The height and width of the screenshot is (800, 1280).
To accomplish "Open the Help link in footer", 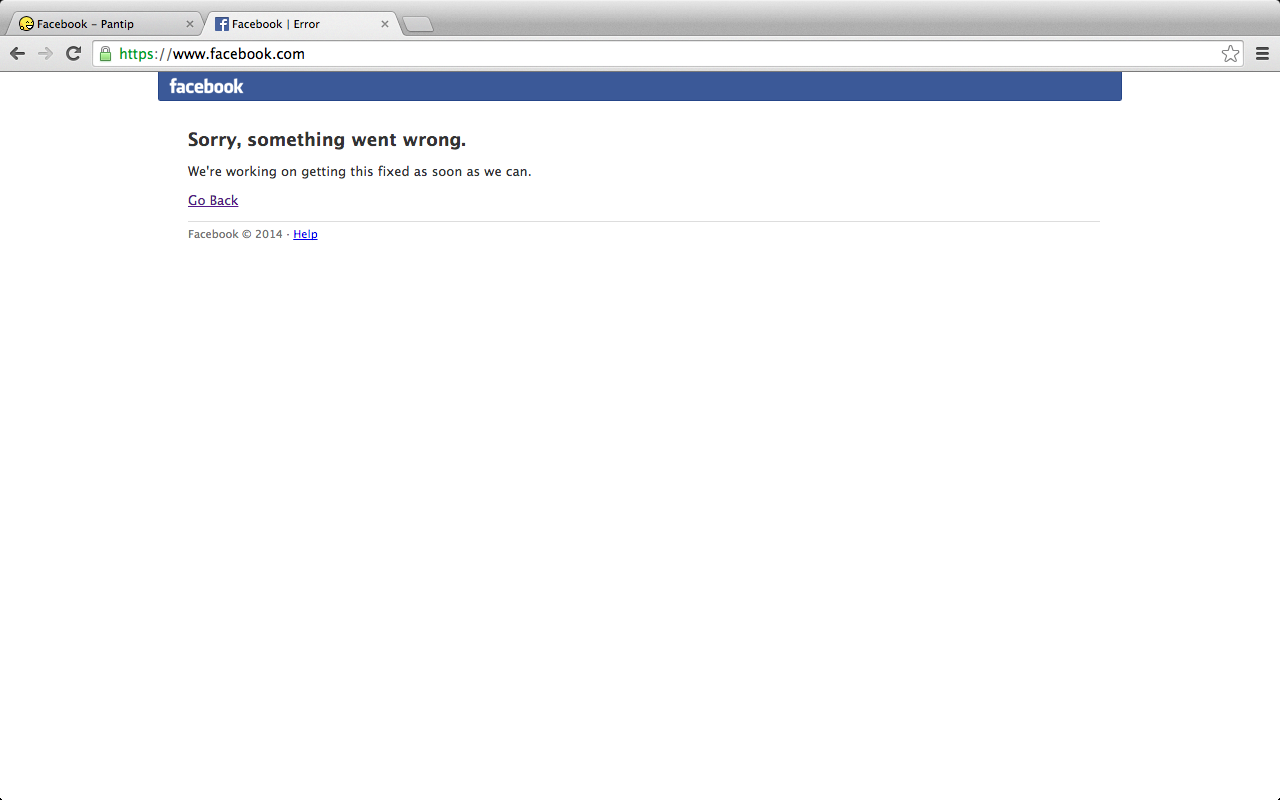I will coord(305,234).
